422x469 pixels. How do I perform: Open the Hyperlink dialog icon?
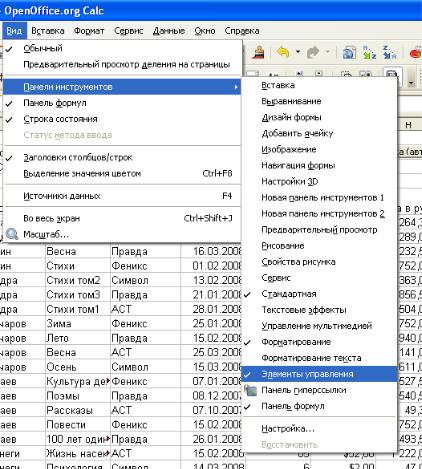pos(349,53)
